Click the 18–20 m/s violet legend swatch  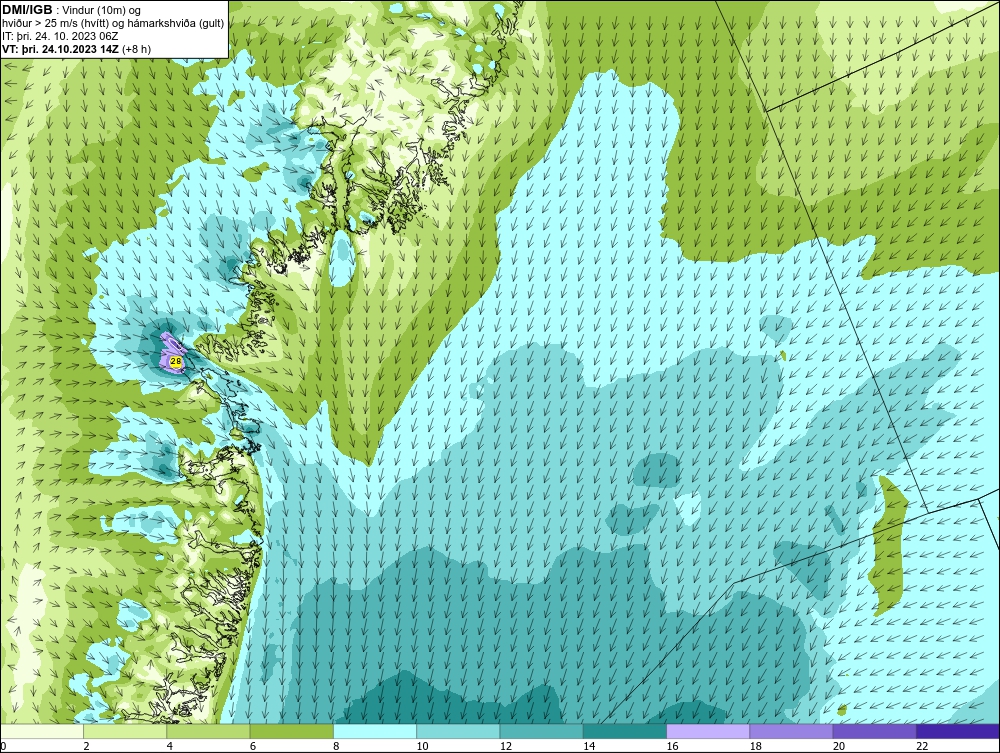[x=791, y=731]
